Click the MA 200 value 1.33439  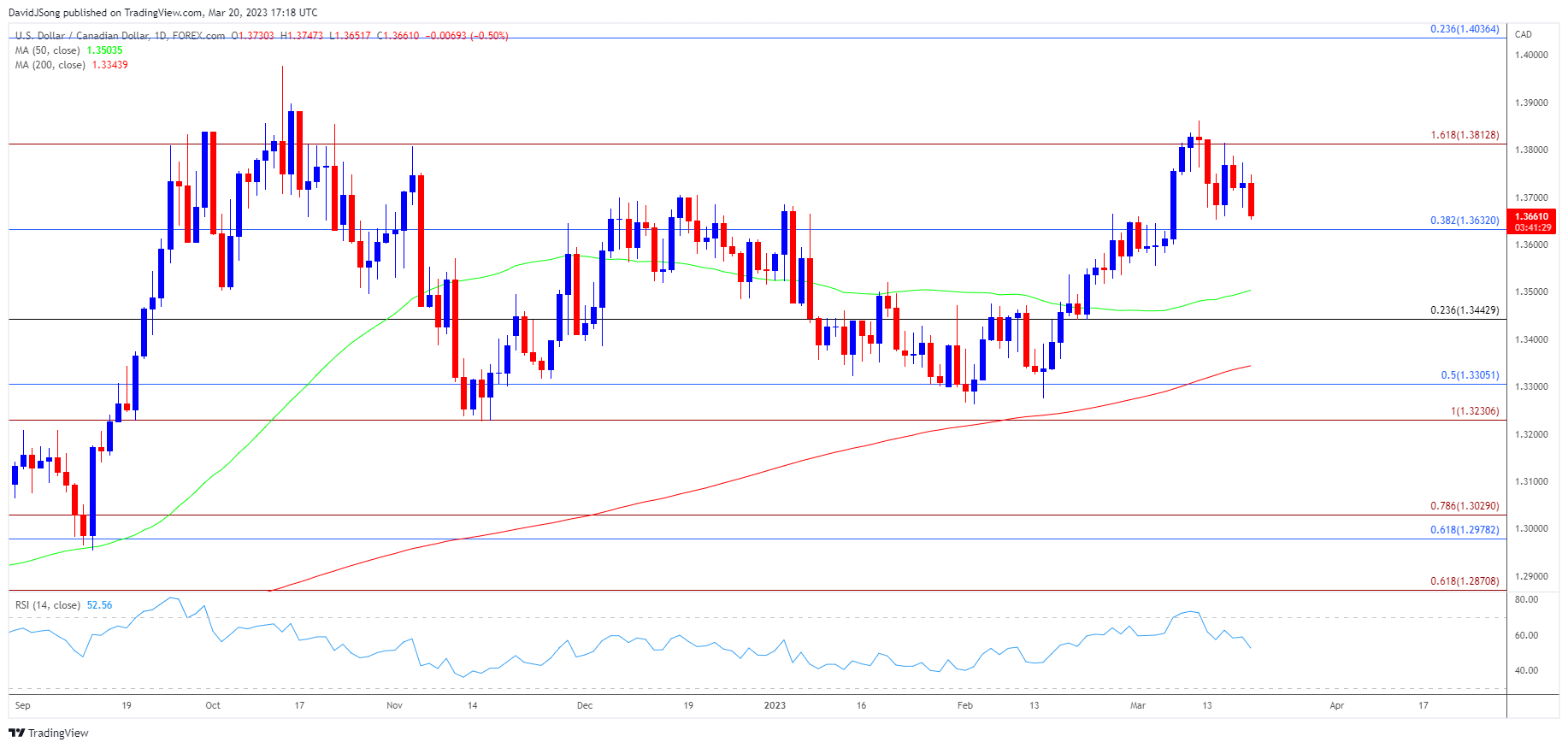point(110,65)
